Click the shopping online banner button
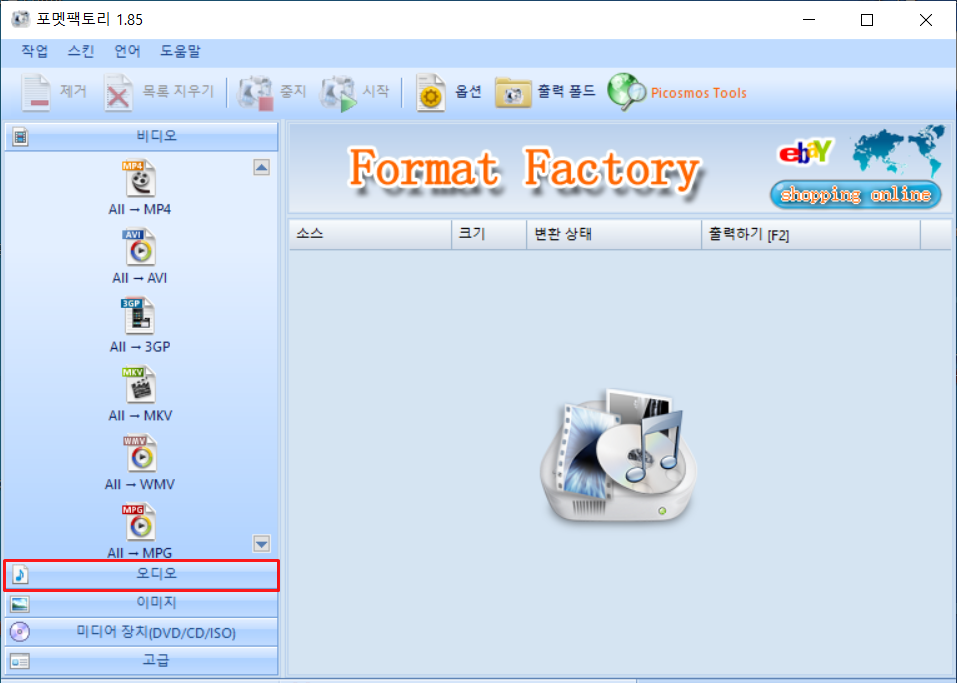Image resolution: width=957 pixels, height=683 pixels. point(856,195)
